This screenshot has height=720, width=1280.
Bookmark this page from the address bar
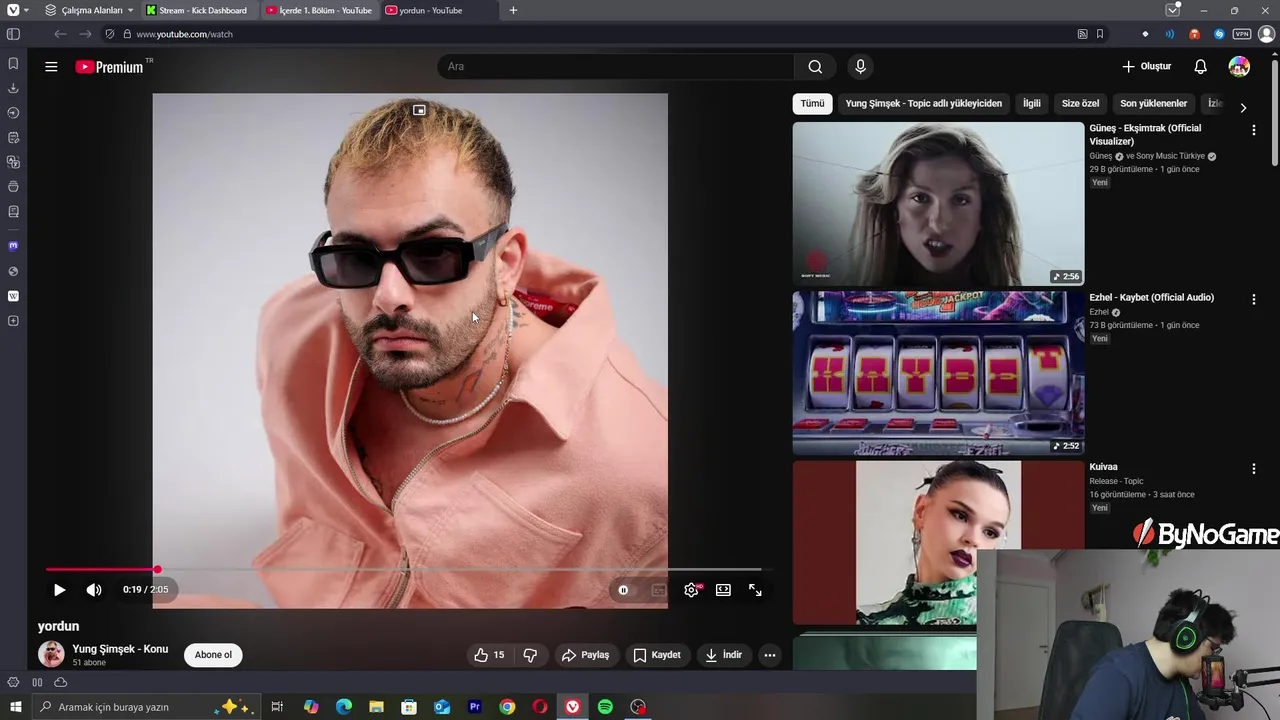(x=1100, y=34)
